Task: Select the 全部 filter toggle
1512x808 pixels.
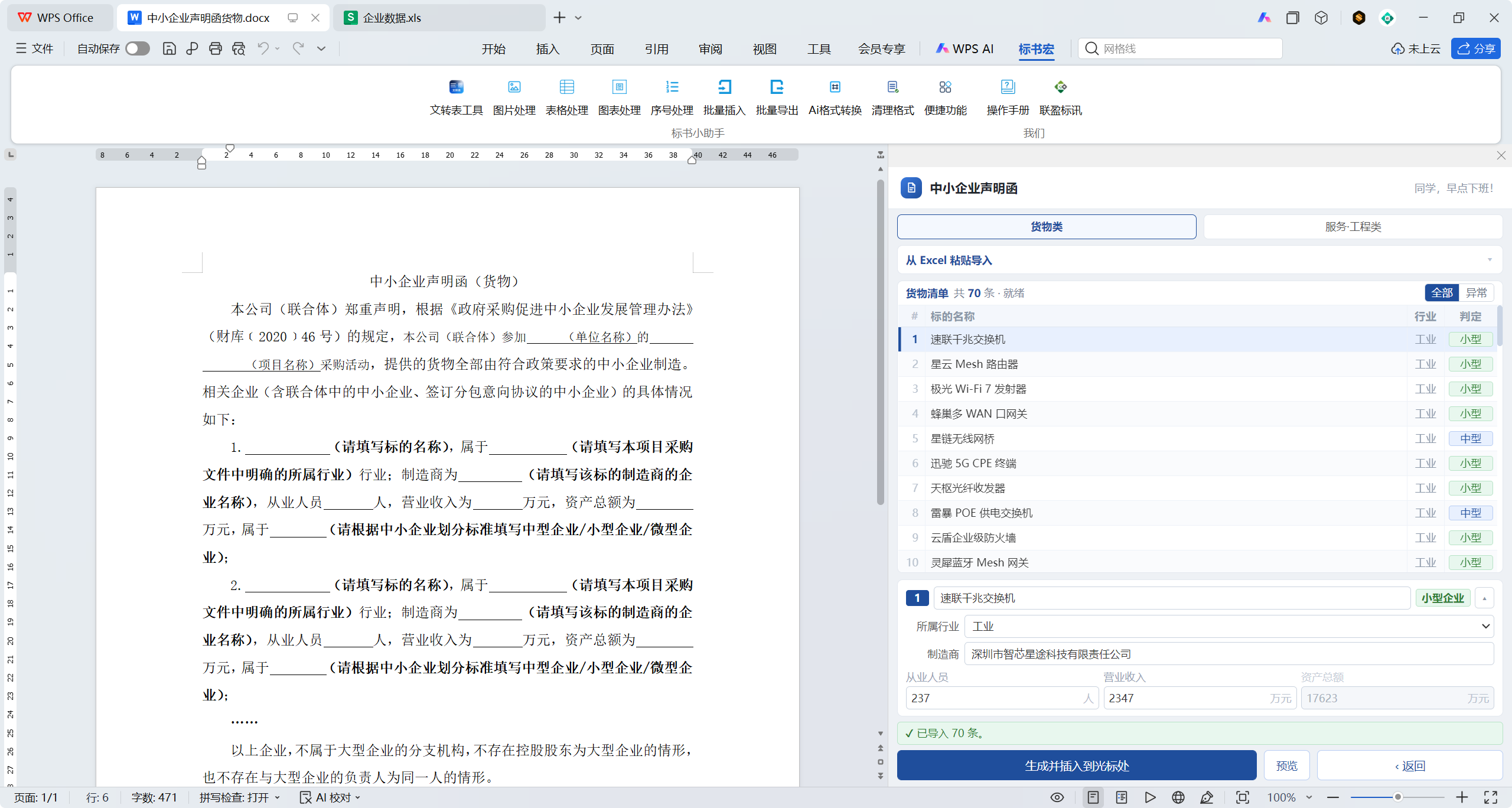Action: (x=1442, y=292)
